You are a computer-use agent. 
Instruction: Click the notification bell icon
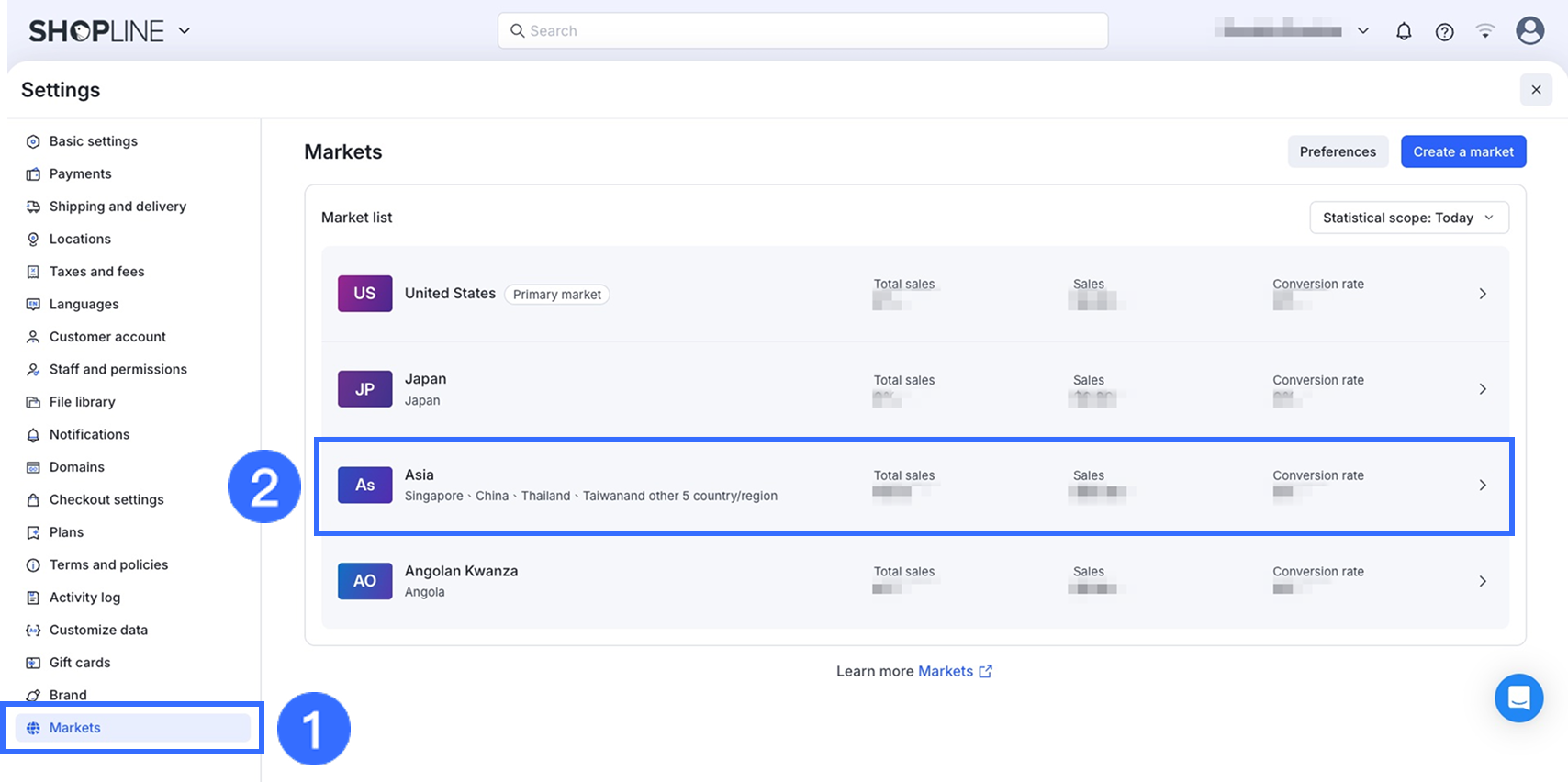tap(1404, 31)
